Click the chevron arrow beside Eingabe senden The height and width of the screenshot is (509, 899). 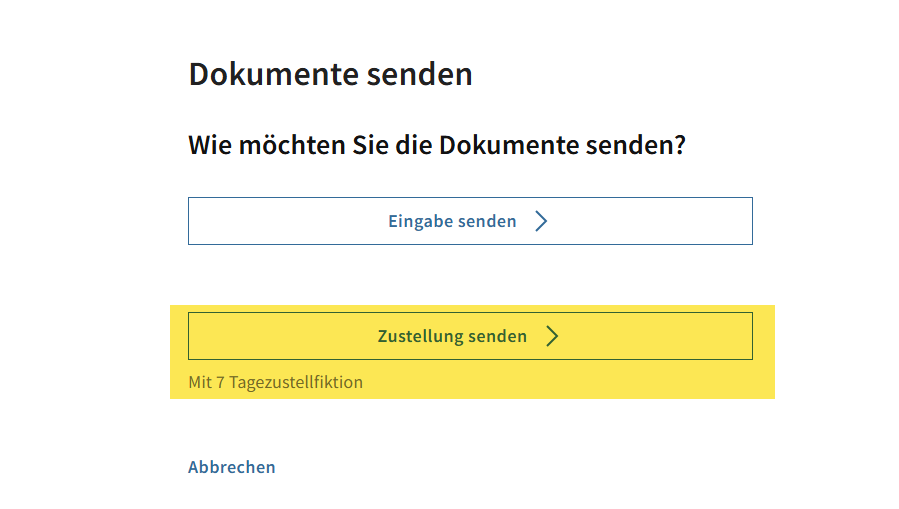coord(541,221)
